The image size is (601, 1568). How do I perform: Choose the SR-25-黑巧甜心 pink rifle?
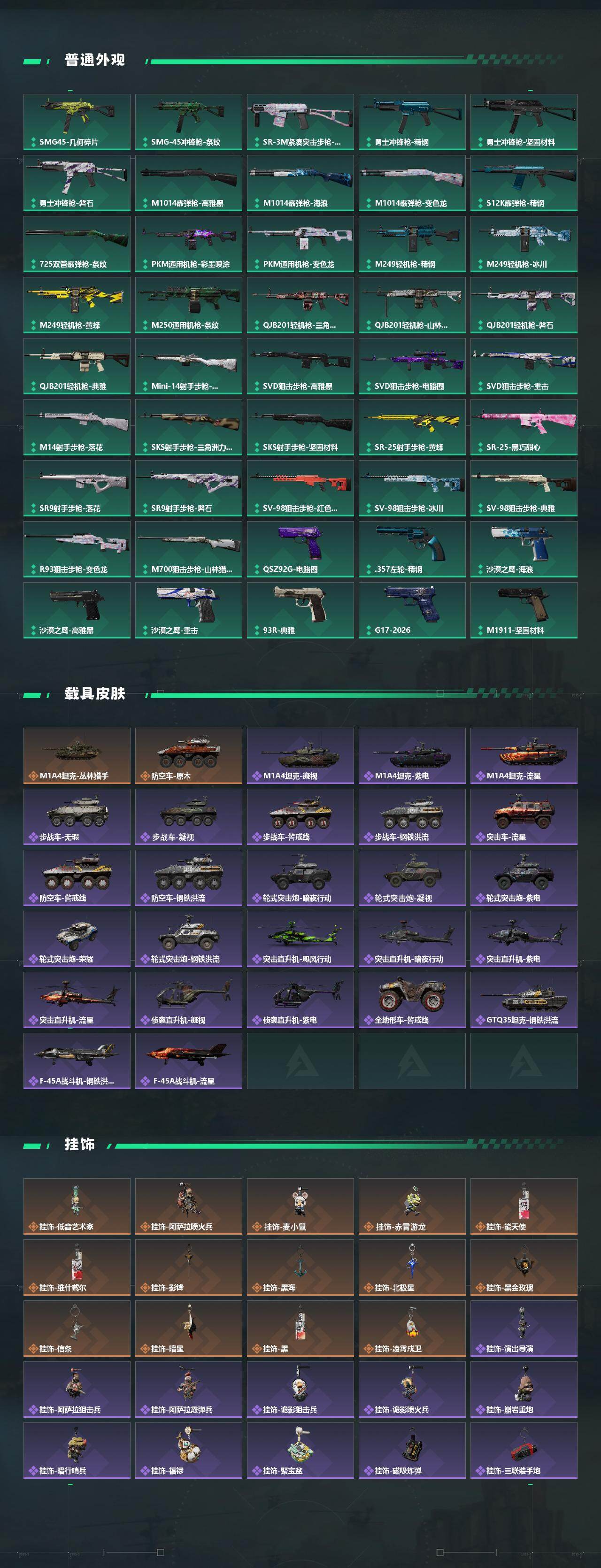pyautogui.click(x=524, y=427)
